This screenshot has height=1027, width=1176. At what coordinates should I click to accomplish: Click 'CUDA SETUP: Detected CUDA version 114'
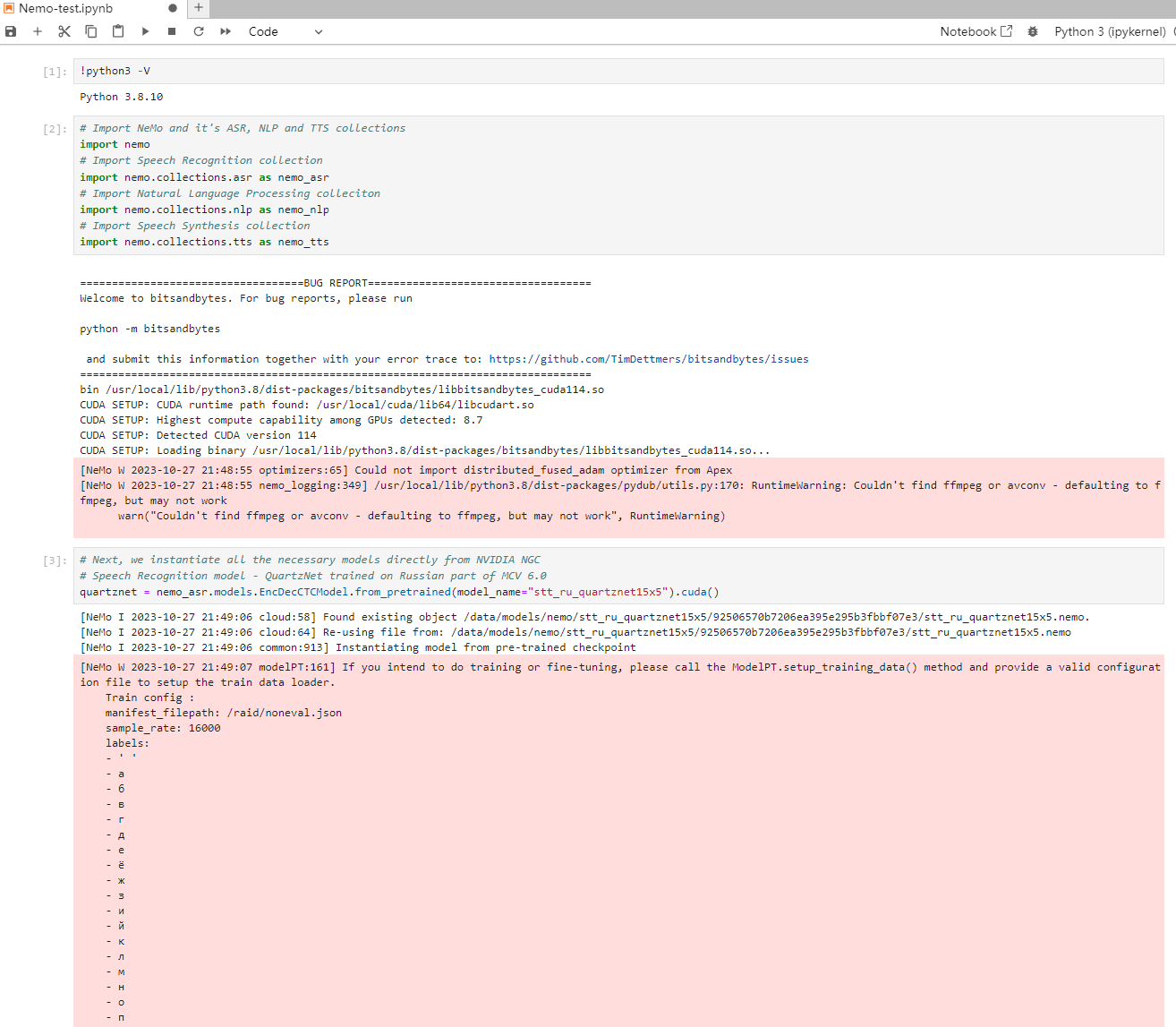tap(198, 435)
